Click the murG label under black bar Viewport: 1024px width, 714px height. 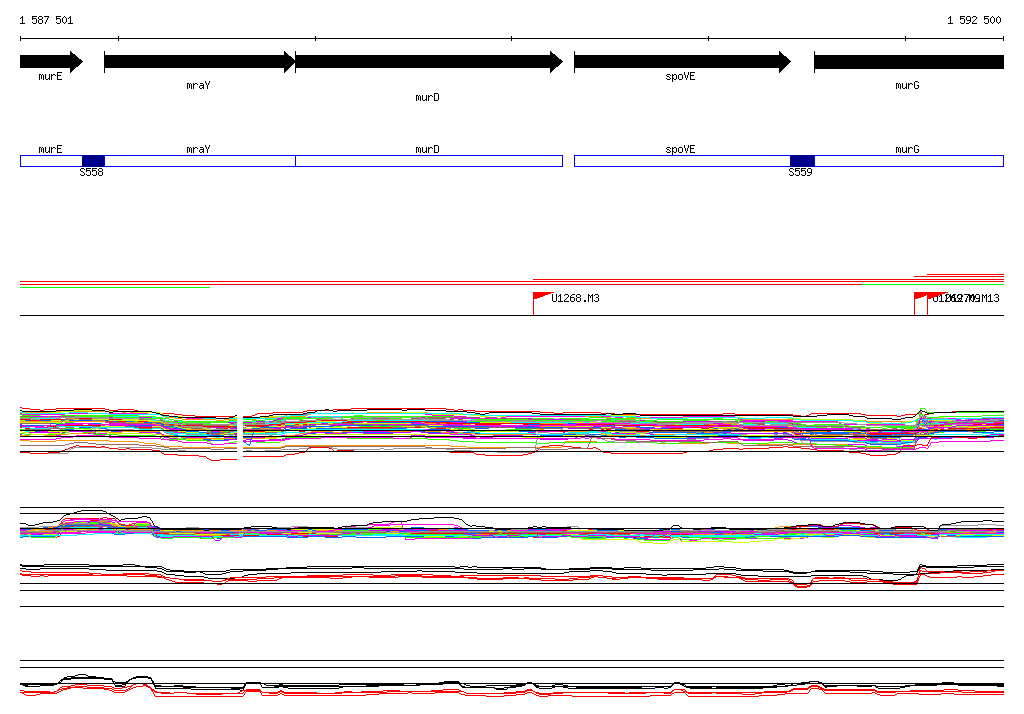907,86
